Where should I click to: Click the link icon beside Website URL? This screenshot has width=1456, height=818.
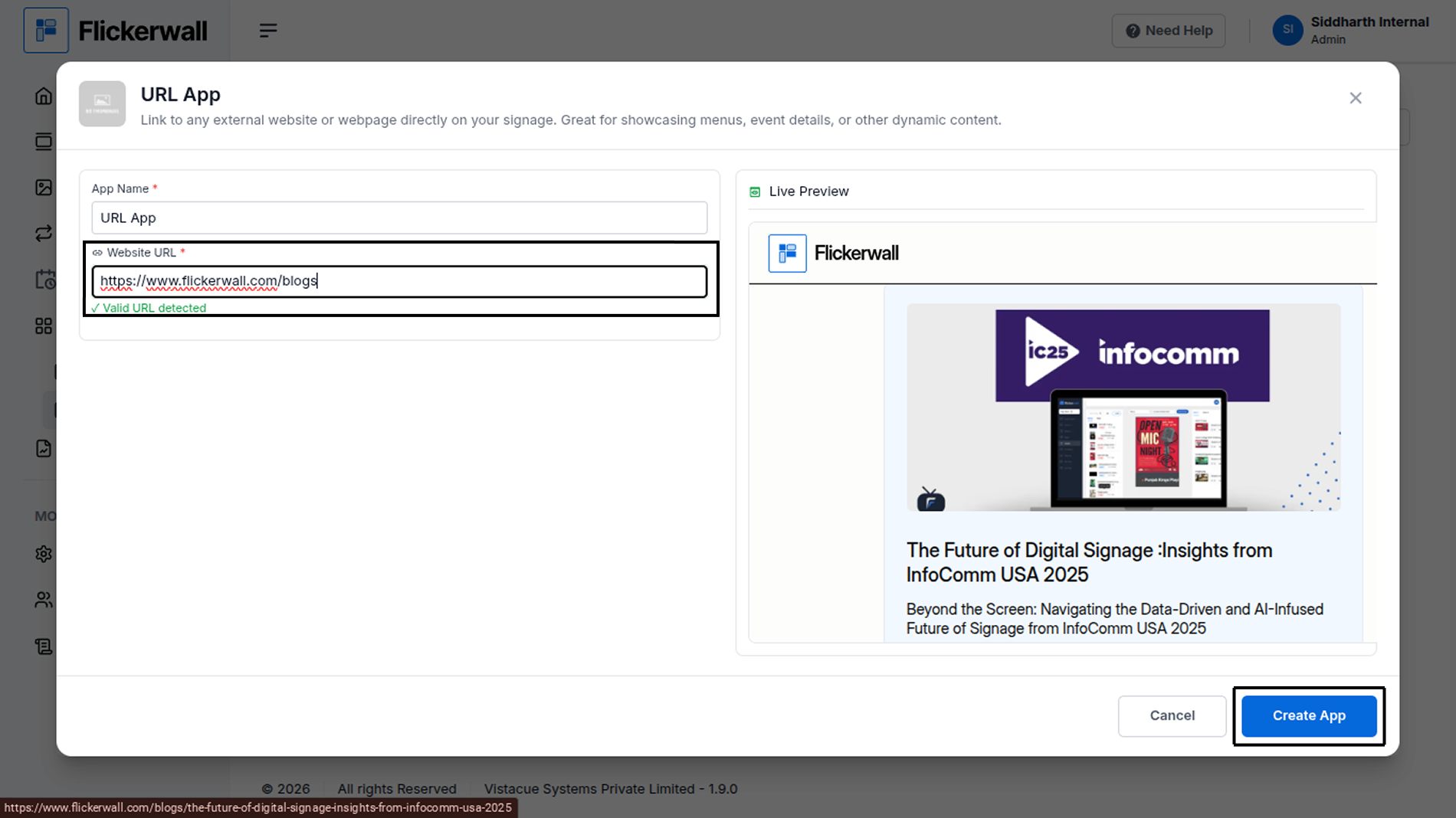[x=97, y=253]
